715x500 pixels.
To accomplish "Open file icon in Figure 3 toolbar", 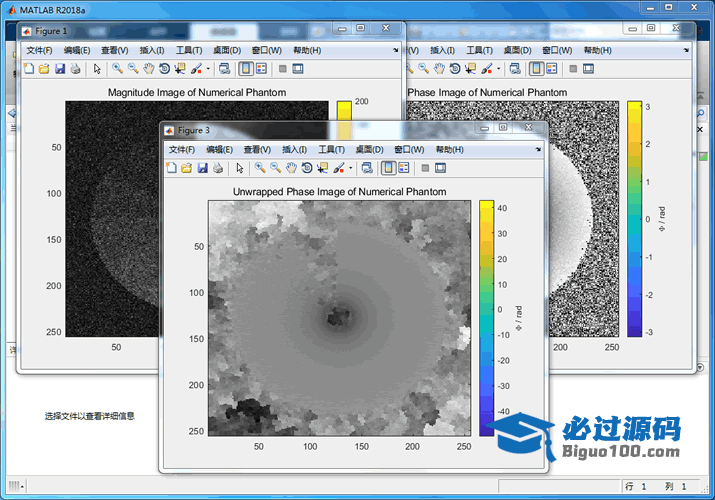I will [x=187, y=168].
